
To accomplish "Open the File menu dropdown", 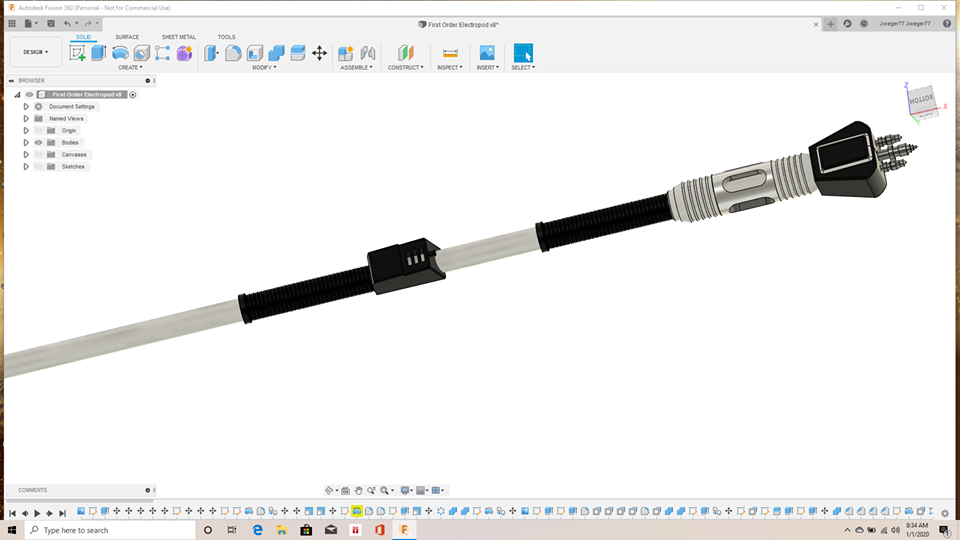I will pos(31,24).
